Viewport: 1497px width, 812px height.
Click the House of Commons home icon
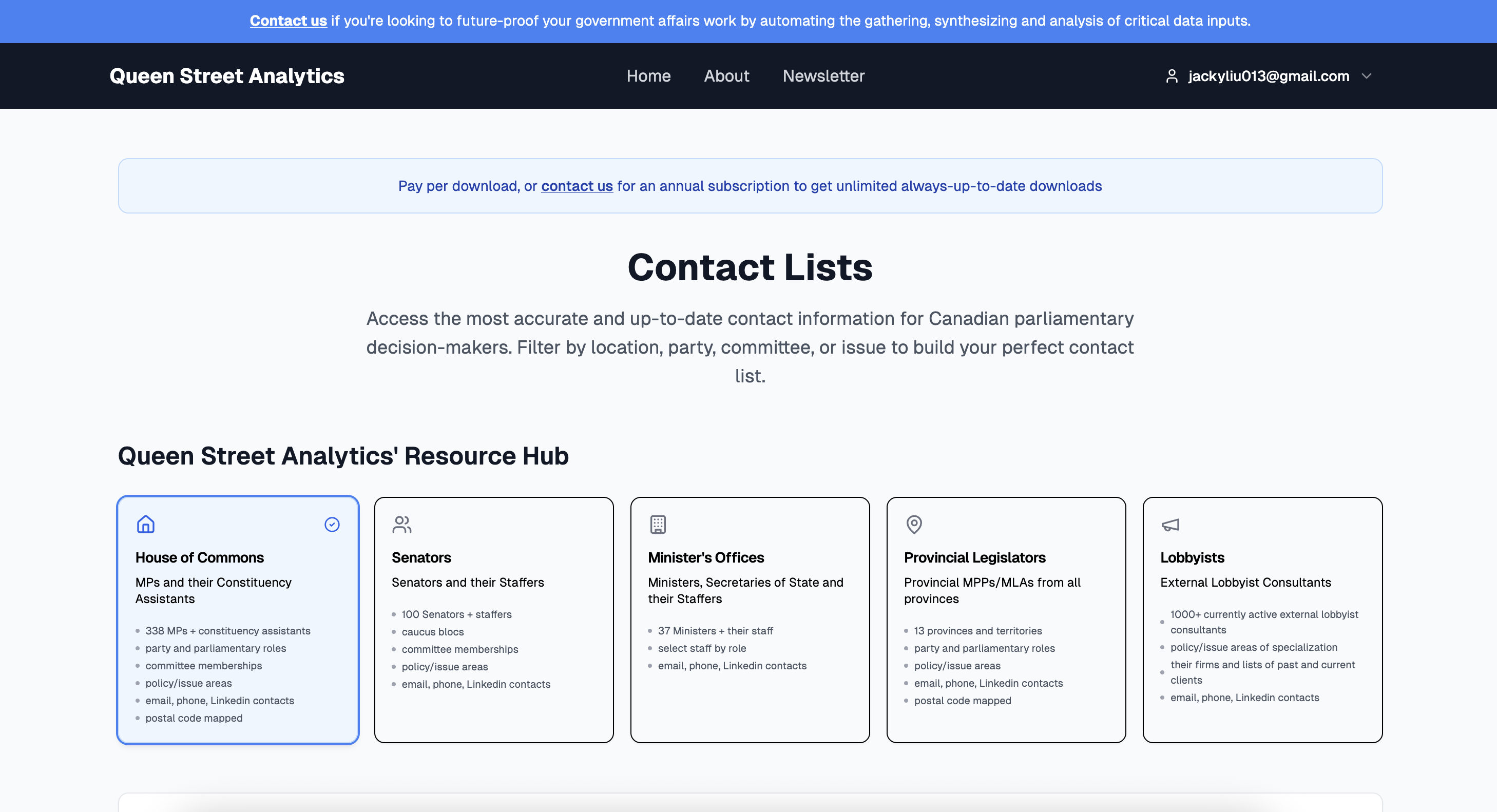click(x=145, y=524)
